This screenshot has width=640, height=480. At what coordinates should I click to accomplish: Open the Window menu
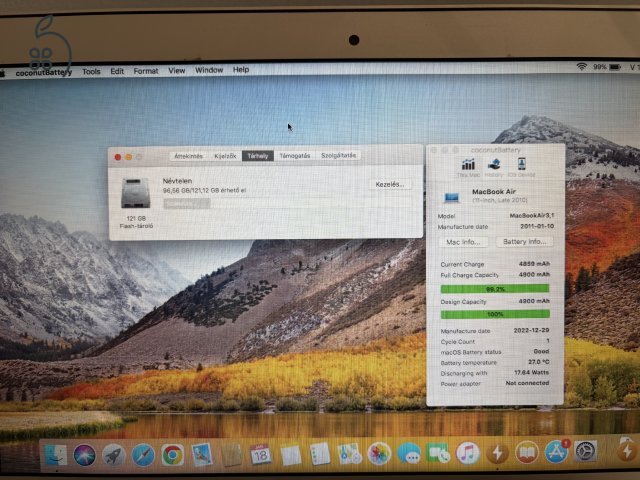click(209, 70)
